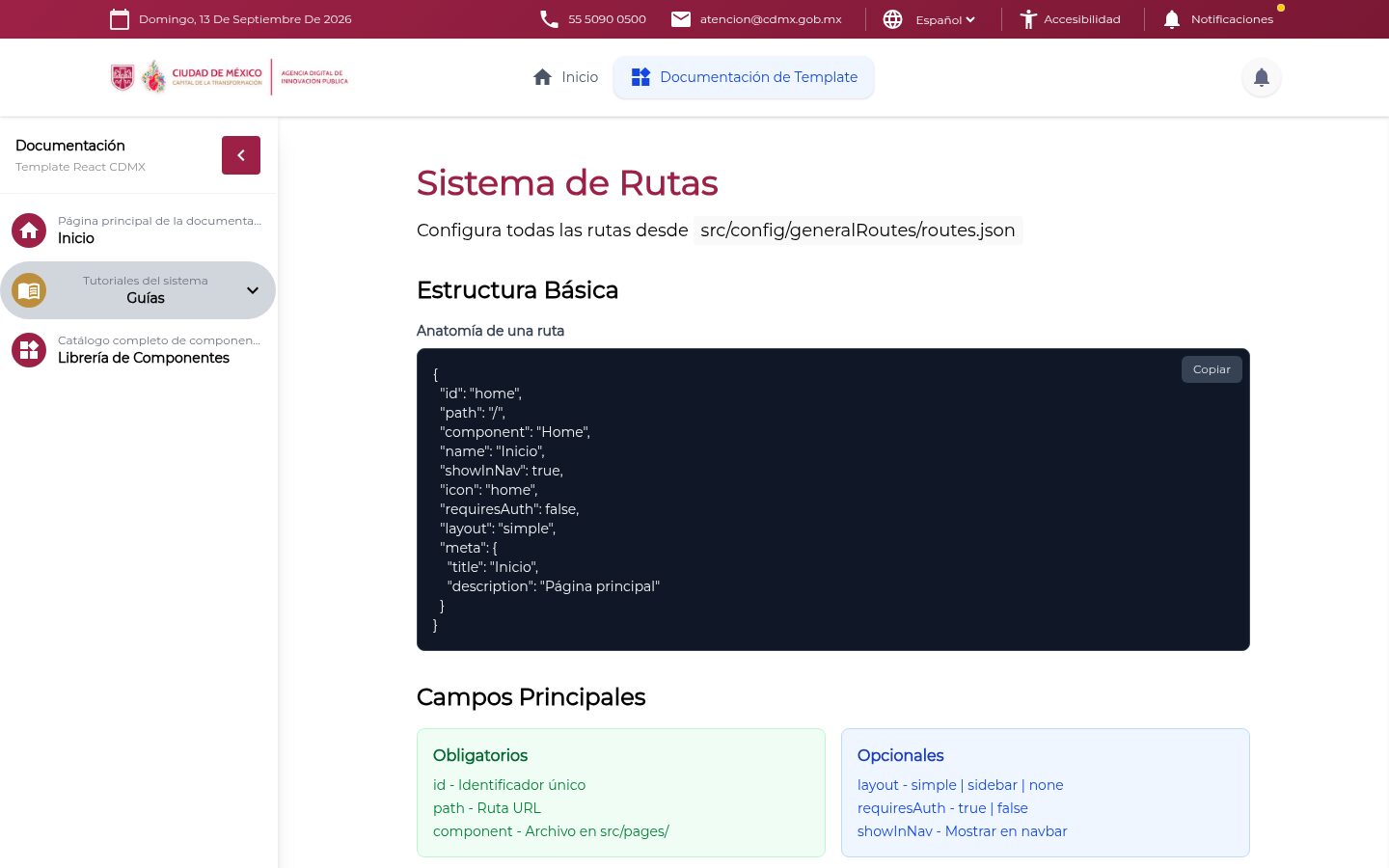Click phone number 55 5090 0500
The height and width of the screenshot is (868, 1389).
pos(607,19)
